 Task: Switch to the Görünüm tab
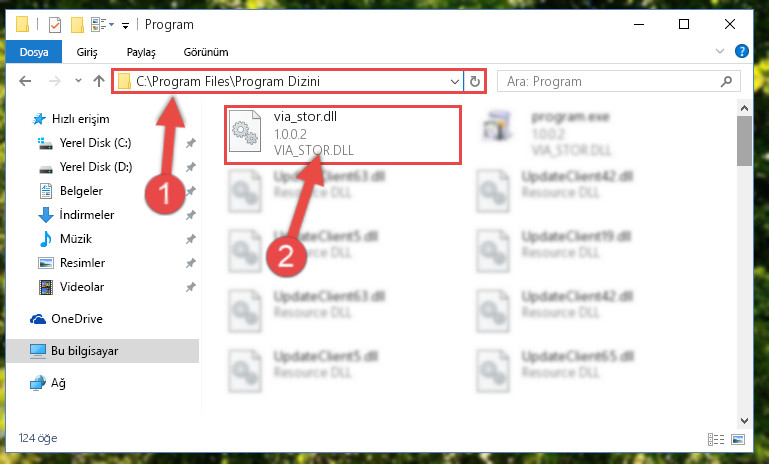[x=205, y=52]
